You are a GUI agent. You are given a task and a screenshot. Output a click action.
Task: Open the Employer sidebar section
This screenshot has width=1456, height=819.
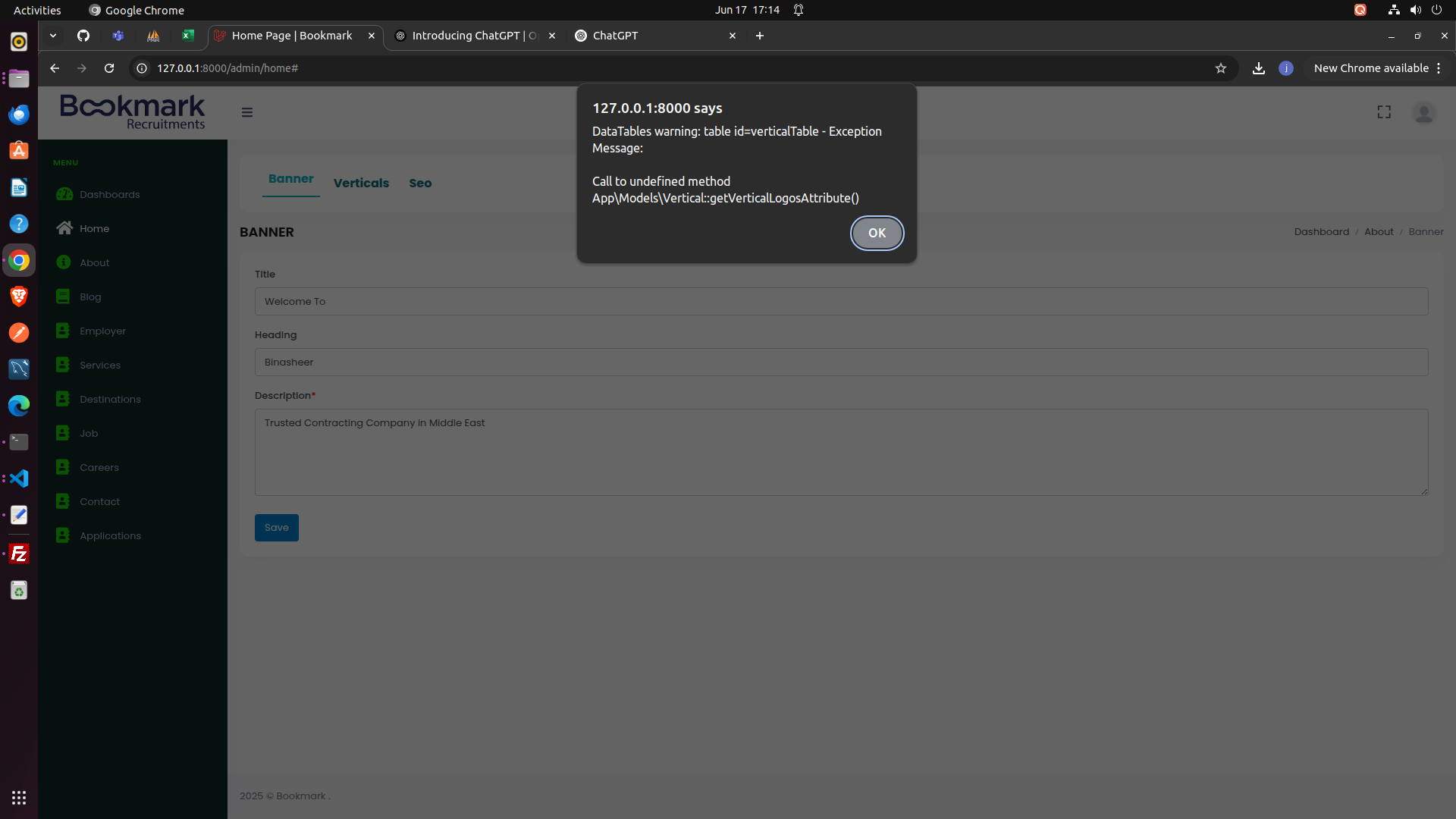(x=102, y=331)
